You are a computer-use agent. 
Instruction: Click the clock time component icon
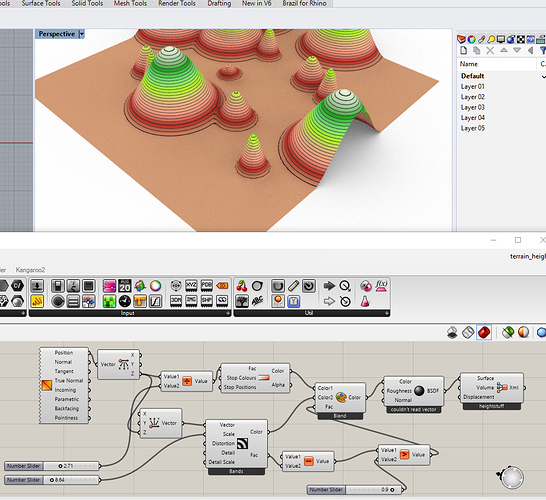click(x=125, y=301)
